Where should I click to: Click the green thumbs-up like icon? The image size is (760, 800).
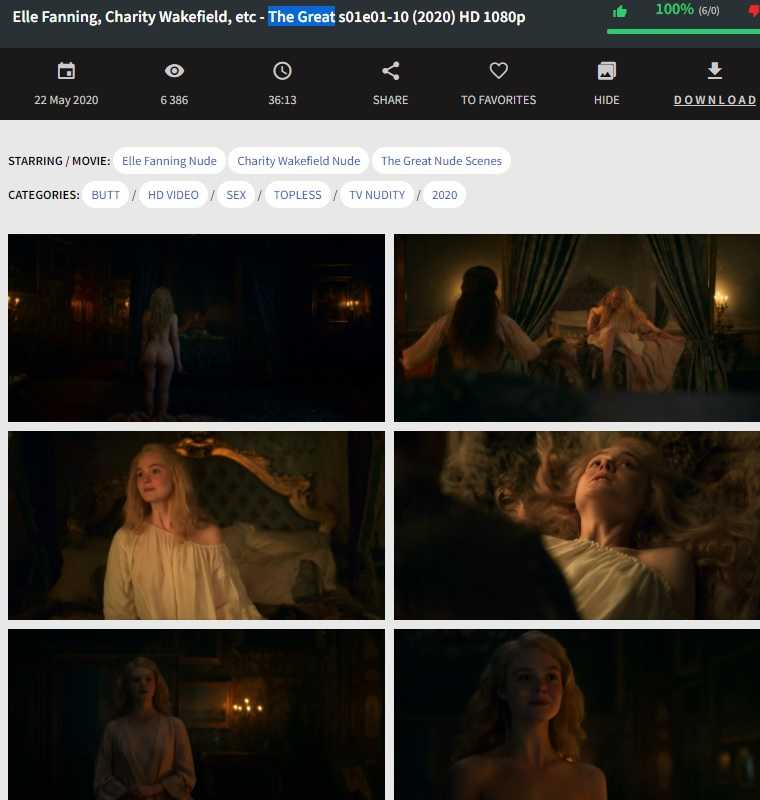(x=620, y=11)
